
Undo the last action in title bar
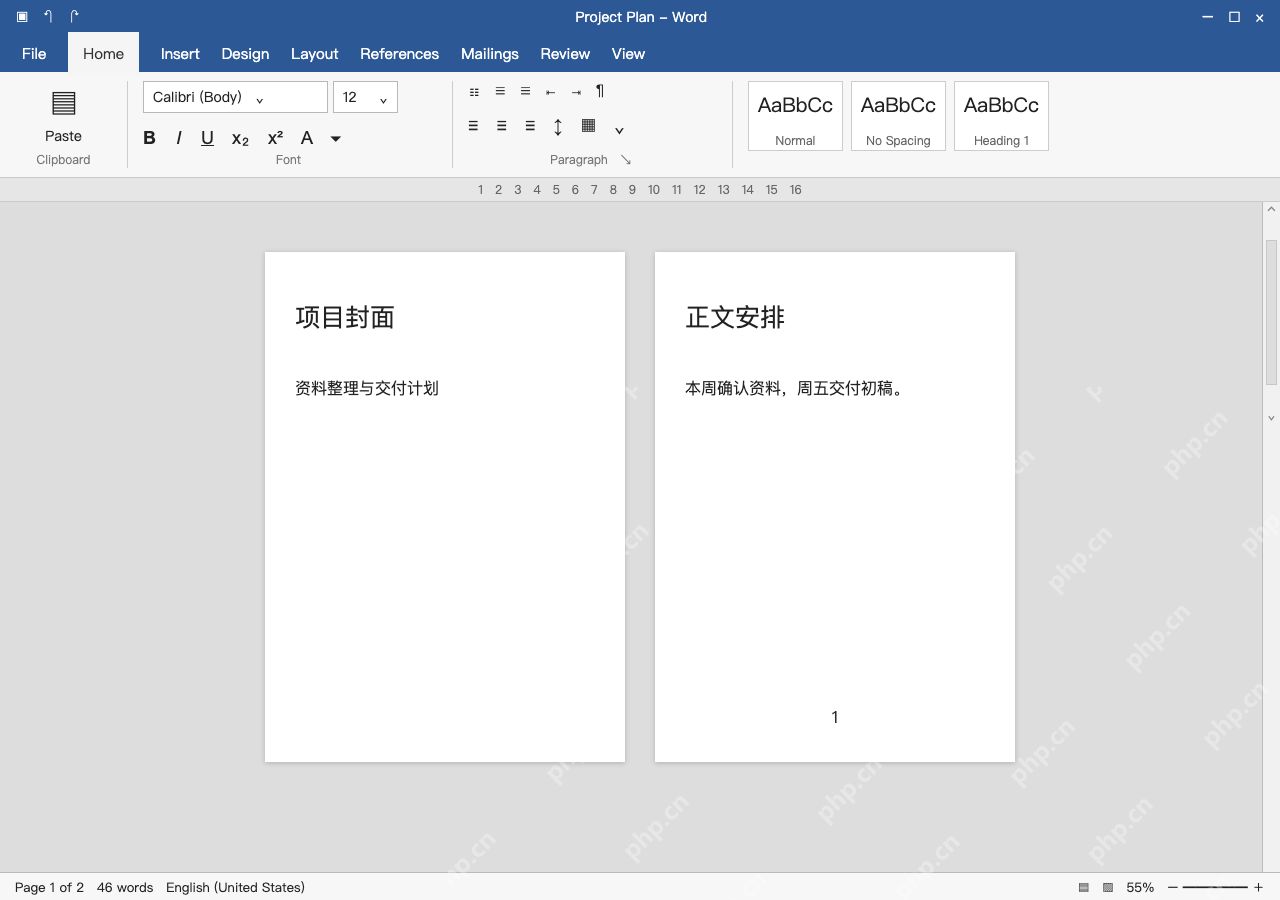tap(48, 17)
